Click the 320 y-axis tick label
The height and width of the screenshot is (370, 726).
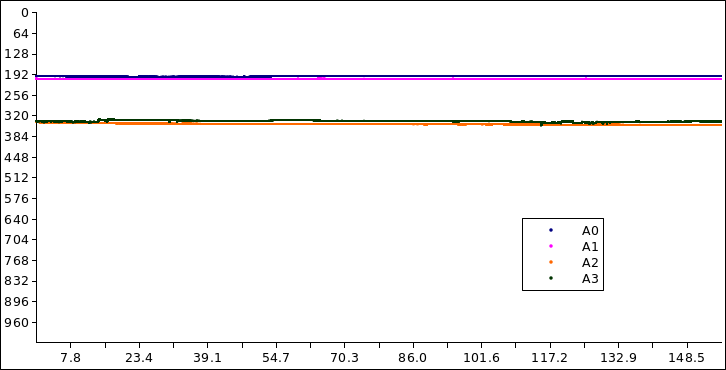(17, 116)
